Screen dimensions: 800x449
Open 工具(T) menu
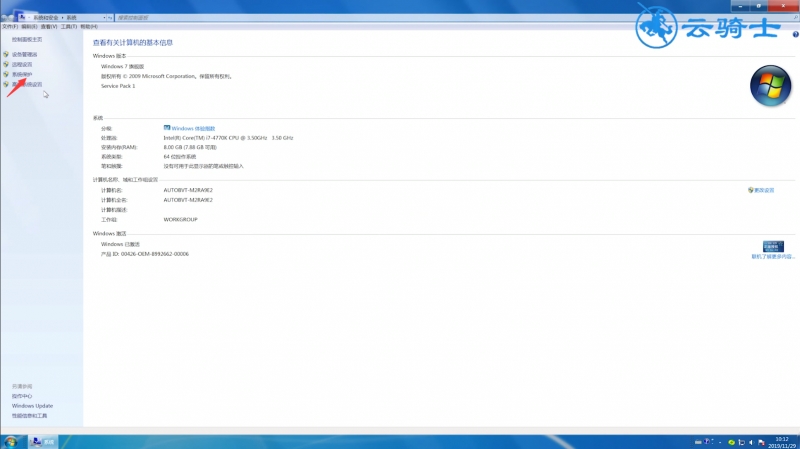pyautogui.click(x=69, y=27)
